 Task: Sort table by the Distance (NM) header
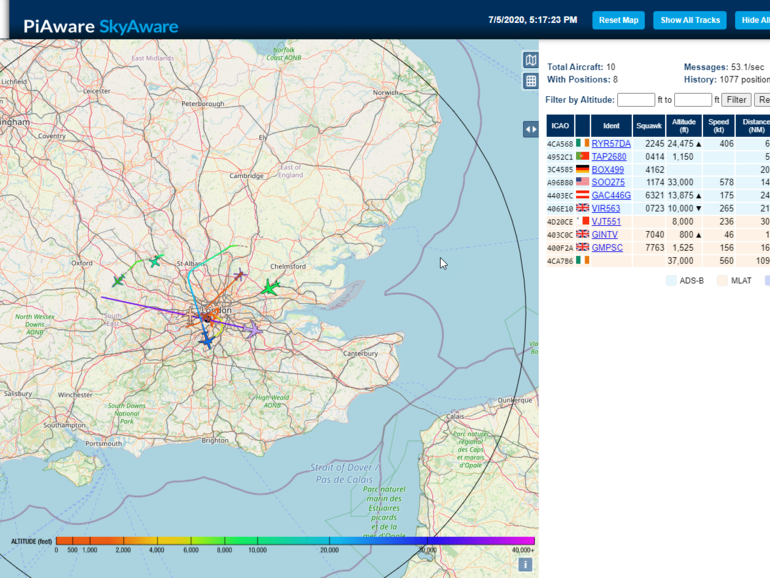pyautogui.click(x=753, y=126)
